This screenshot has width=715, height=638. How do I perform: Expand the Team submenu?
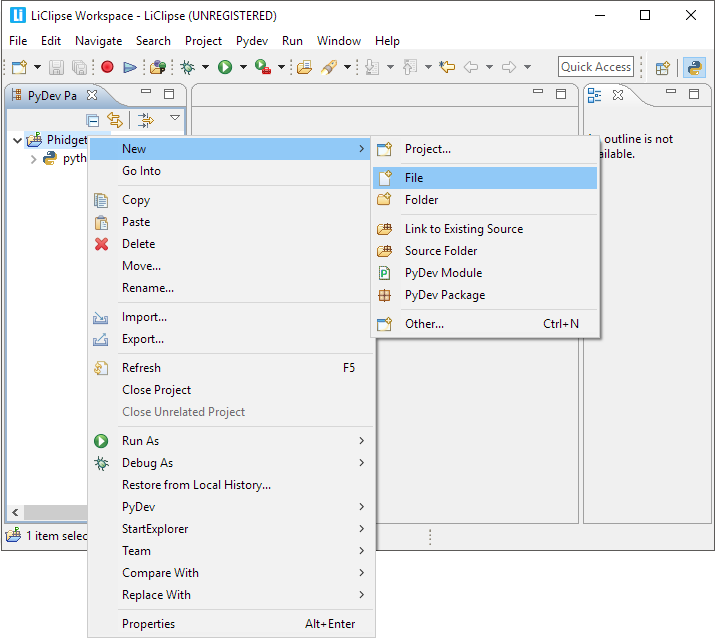click(231, 551)
